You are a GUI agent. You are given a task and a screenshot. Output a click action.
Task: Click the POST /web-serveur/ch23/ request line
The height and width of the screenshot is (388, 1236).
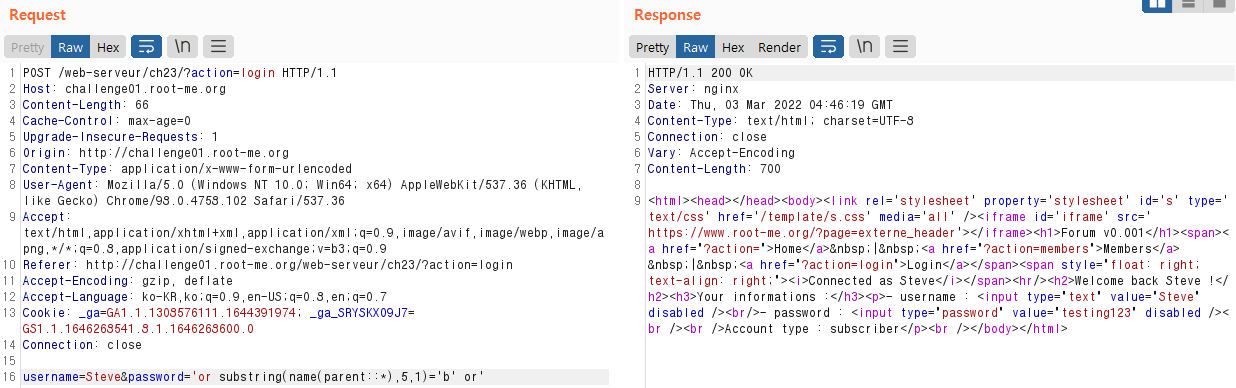180,73
